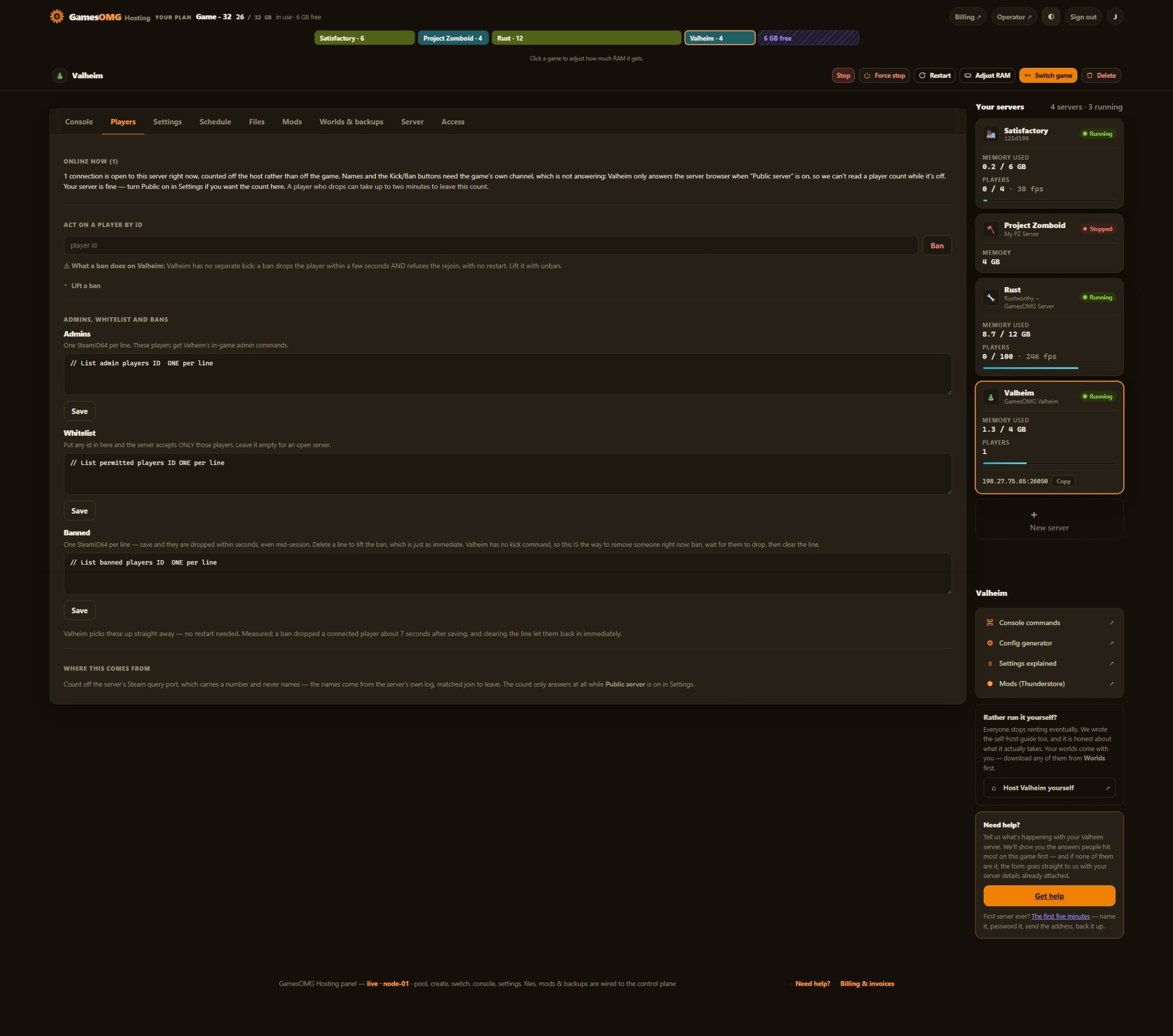The width and height of the screenshot is (1173, 1036).
Task: Select the Satisfactory · 6 RAM bar segment
Action: (x=364, y=38)
